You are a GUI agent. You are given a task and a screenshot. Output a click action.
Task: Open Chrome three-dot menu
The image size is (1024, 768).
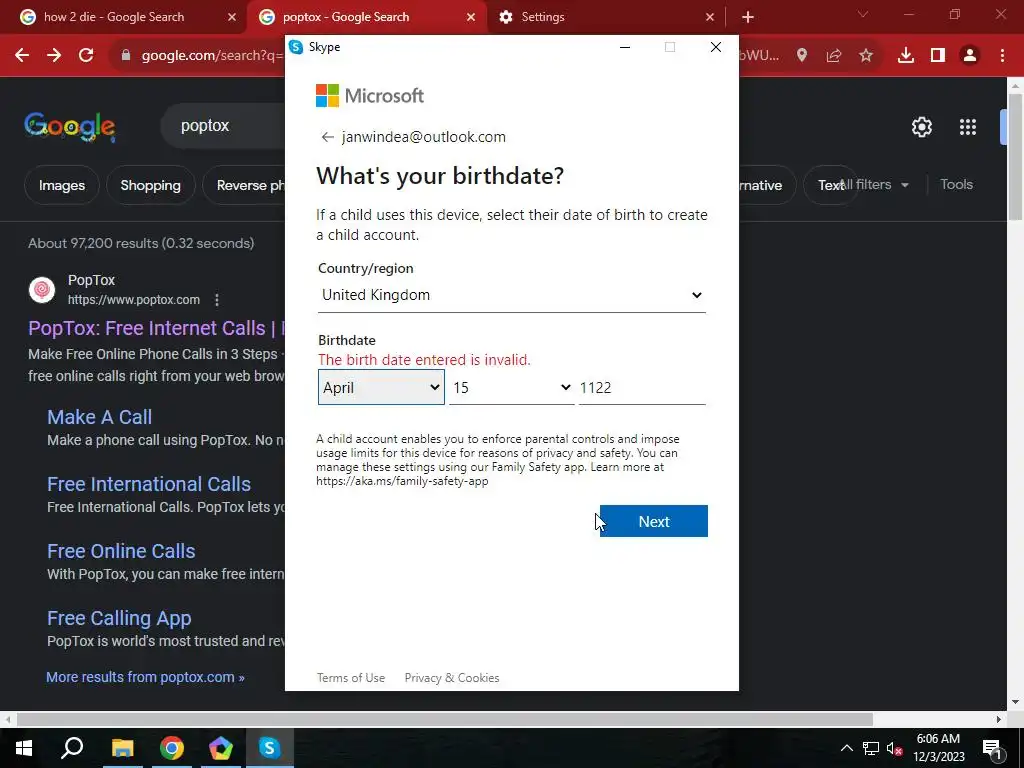point(1002,56)
